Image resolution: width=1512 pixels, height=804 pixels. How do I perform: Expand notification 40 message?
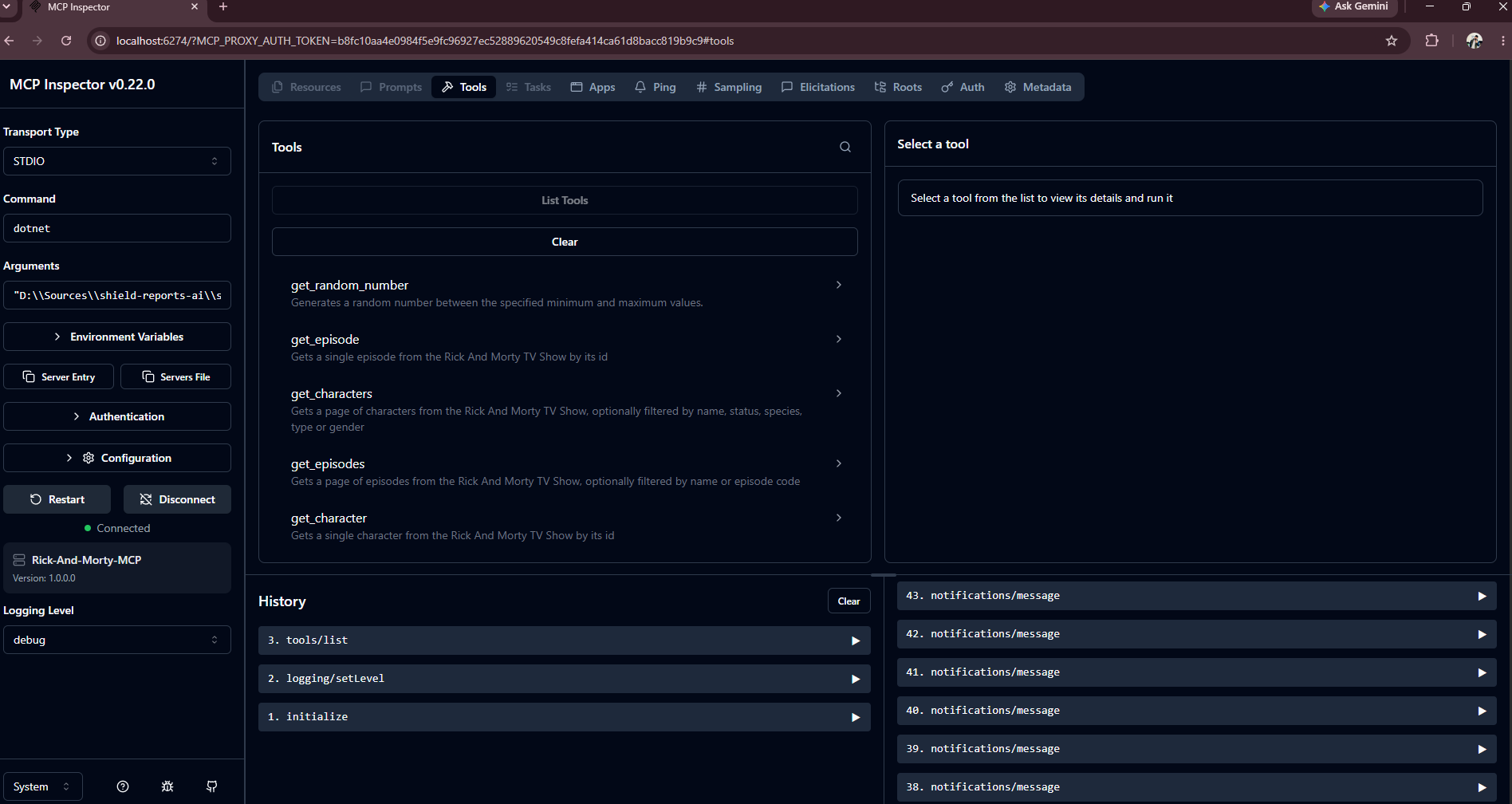point(1196,711)
